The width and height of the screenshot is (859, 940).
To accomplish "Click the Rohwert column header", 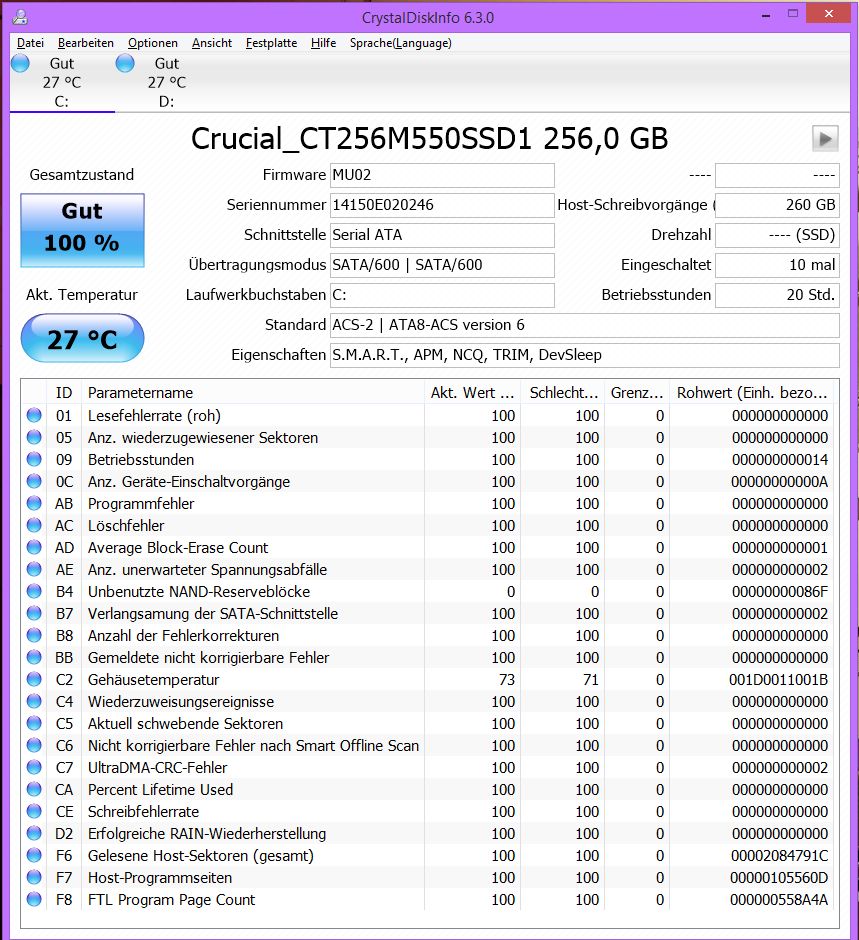I will (x=752, y=393).
